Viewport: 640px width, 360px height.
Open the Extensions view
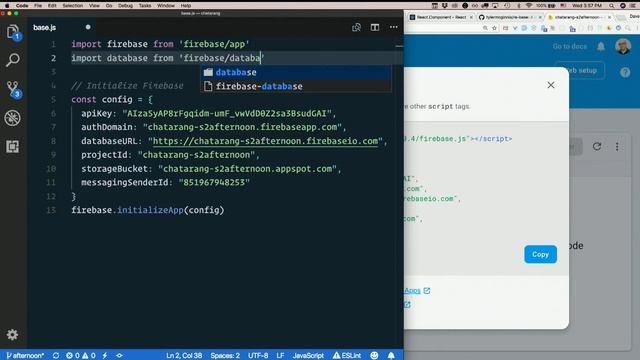[x=13, y=147]
